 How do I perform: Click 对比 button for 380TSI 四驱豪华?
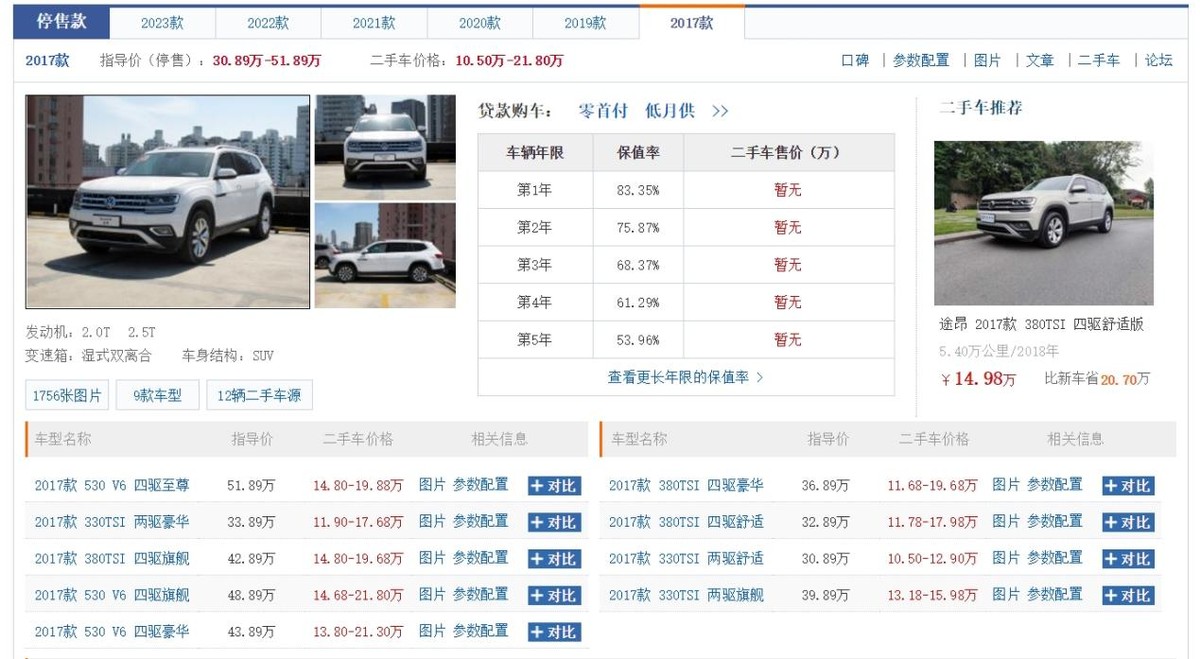click(x=1128, y=486)
